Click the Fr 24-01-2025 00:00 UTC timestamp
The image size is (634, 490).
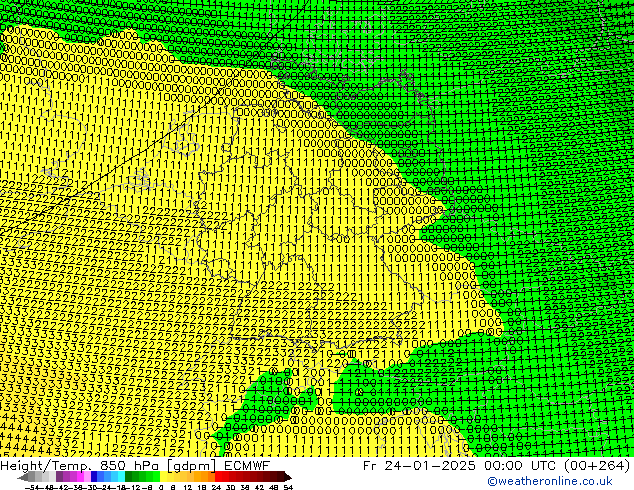pyautogui.click(x=497, y=466)
